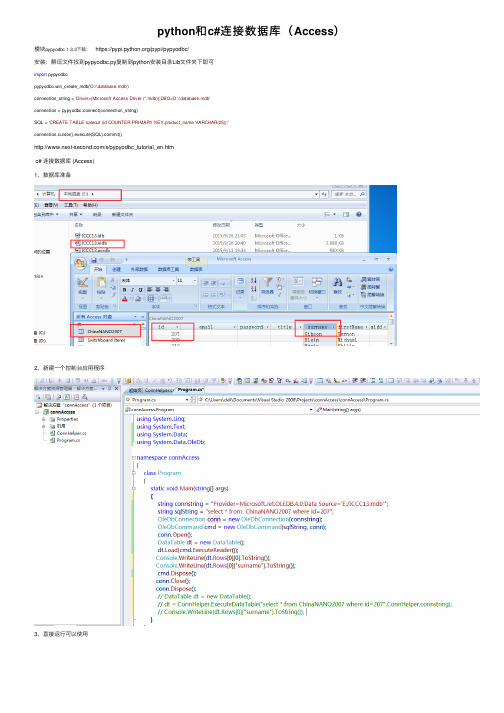The width and height of the screenshot is (504, 713).
Task: Open the 帮助(H) menu in Explorer
Action: point(90,206)
